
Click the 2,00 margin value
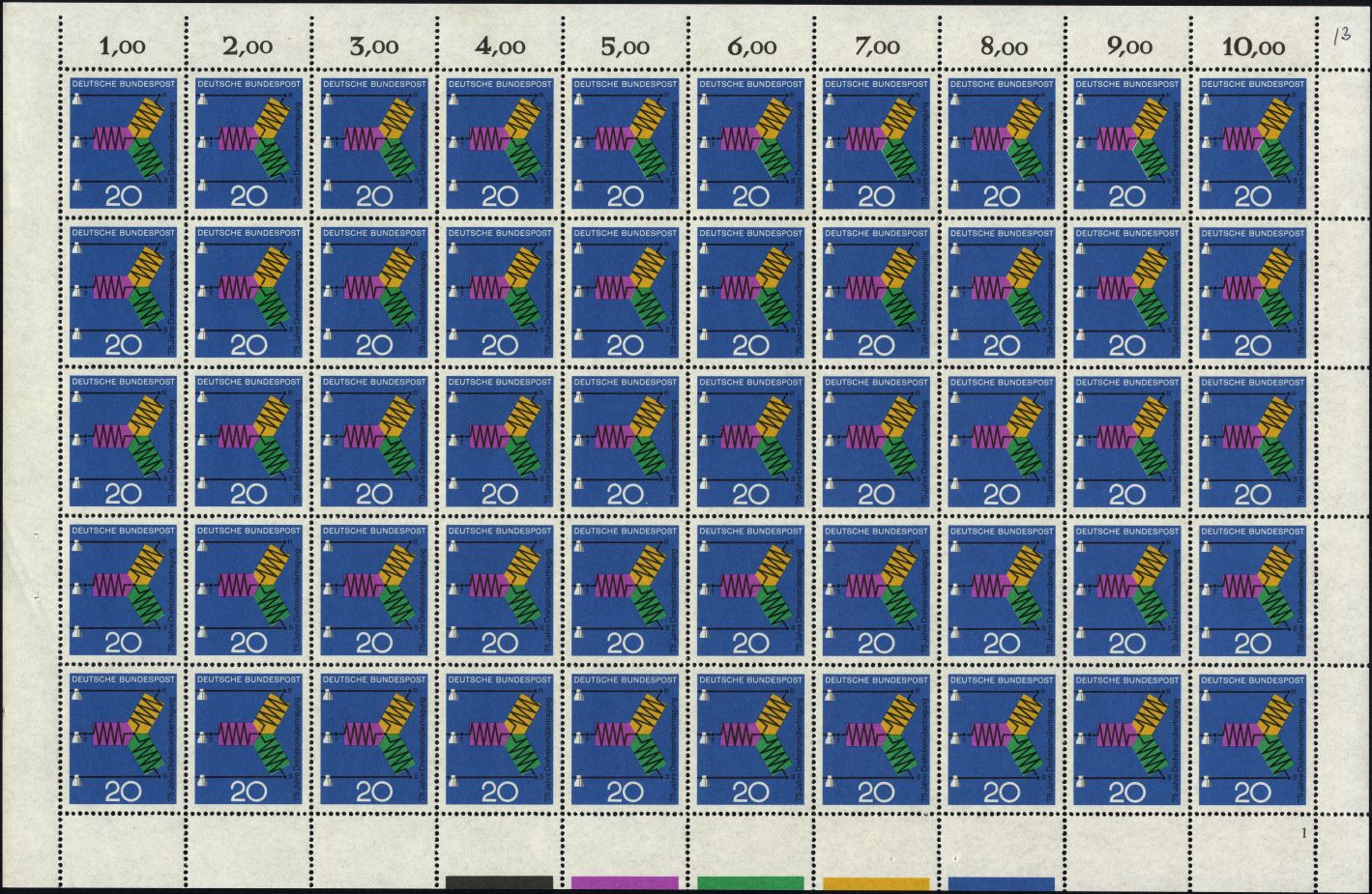(248, 45)
